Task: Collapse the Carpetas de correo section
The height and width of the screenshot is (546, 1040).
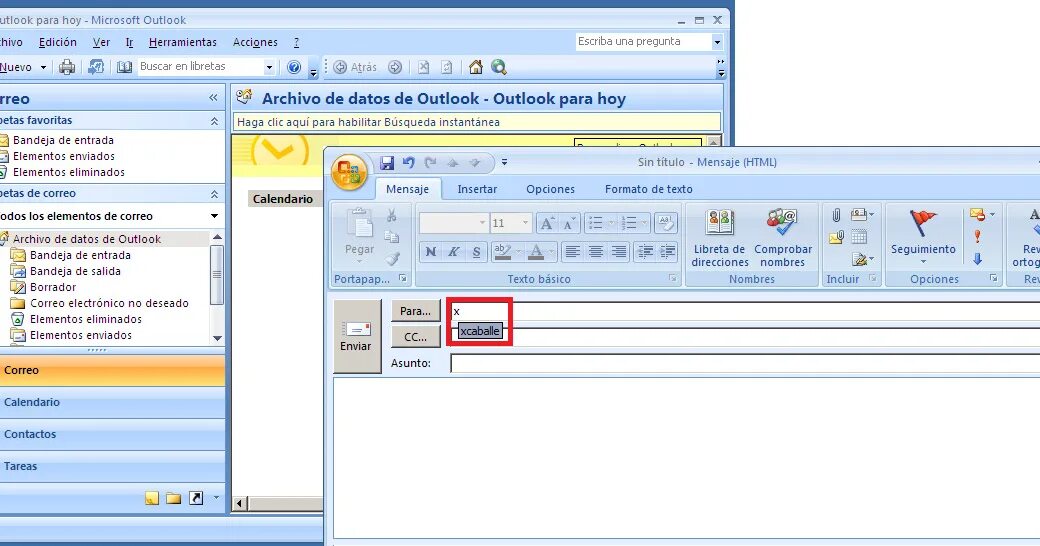Action: 214,194
